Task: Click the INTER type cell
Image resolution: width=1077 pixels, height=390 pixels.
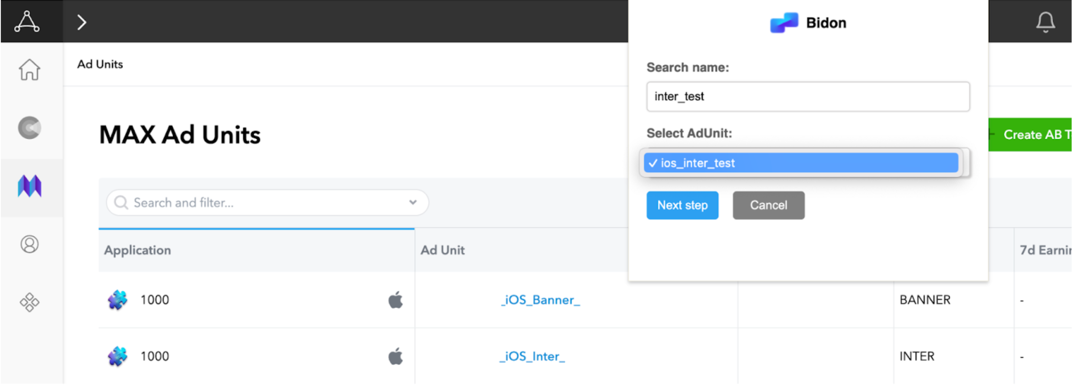Action: click(x=917, y=356)
